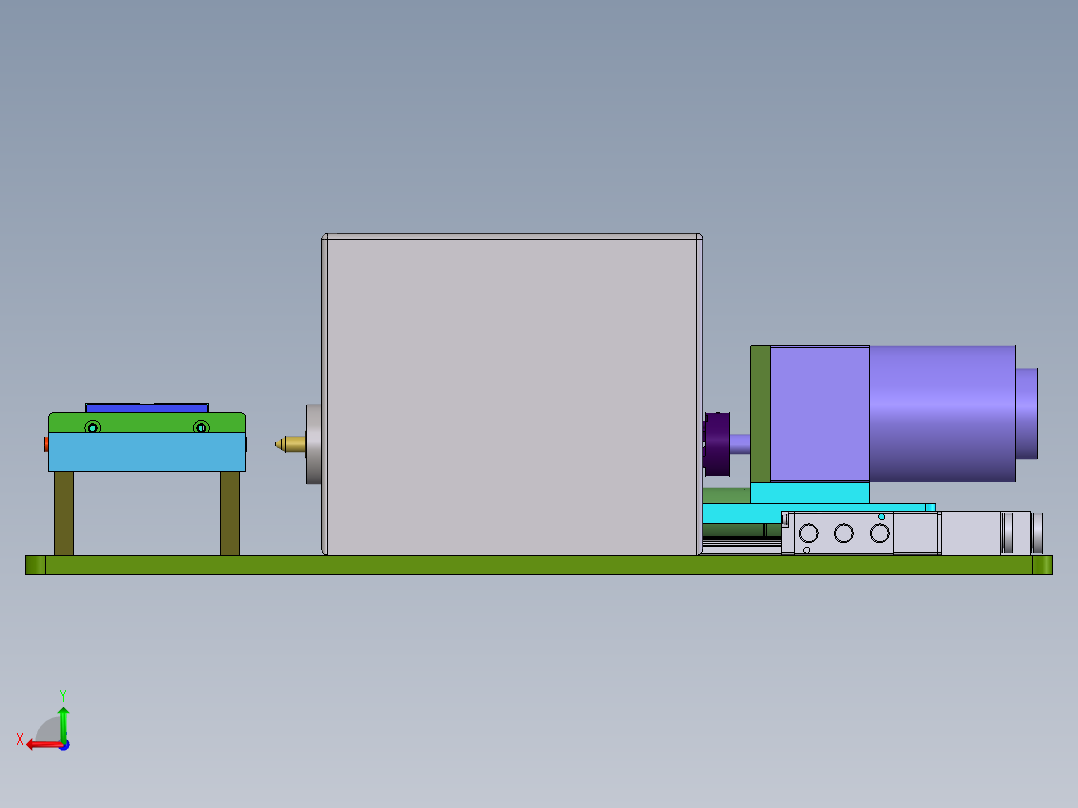
Task: Click the small purple motor end cap
Action: tap(1026, 413)
